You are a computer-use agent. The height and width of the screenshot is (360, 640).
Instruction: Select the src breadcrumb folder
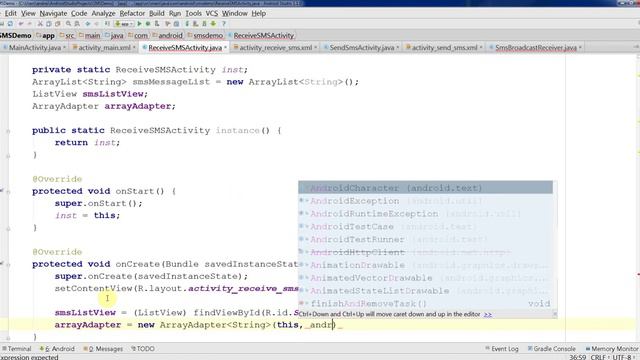coord(67,36)
